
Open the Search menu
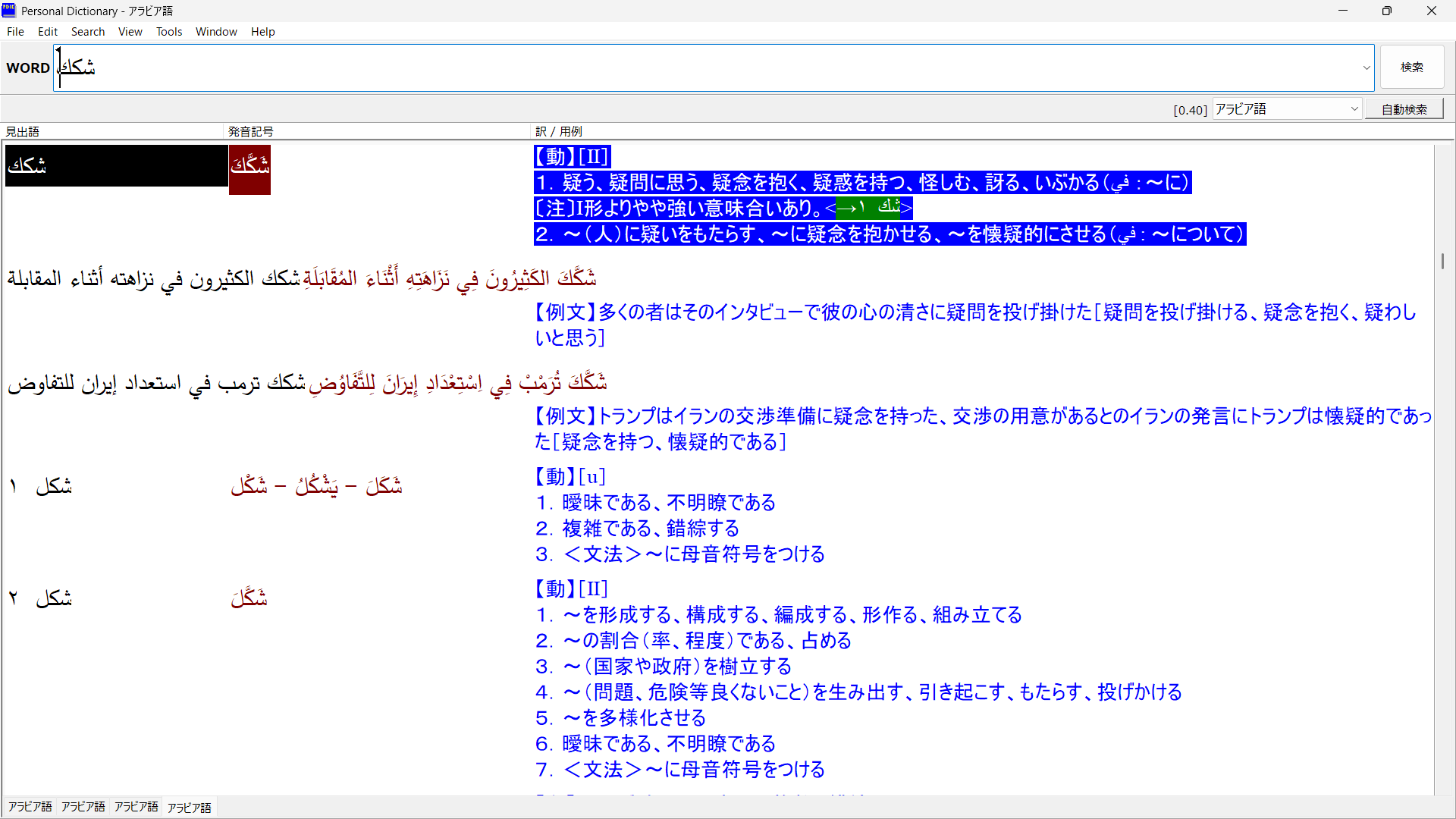pyautogui.click(x=88, y=32)
